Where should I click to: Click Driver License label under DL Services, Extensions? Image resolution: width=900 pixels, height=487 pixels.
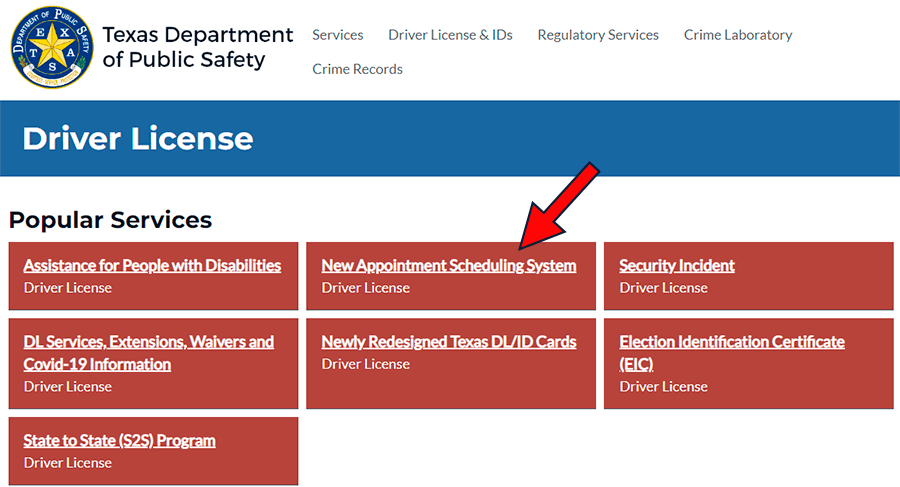click(68, 386)
